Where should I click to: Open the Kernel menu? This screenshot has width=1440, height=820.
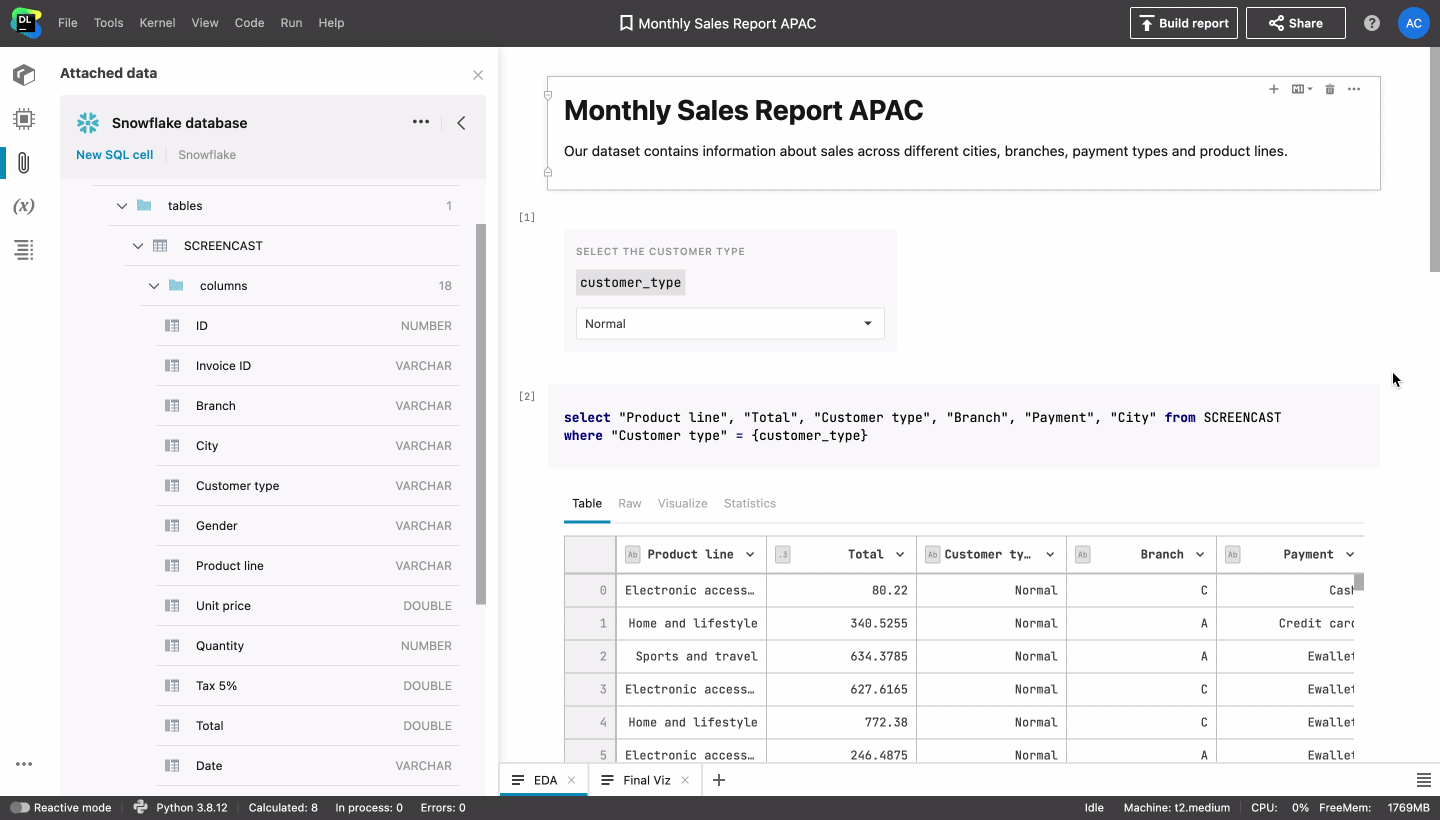(x=157, y=23)
